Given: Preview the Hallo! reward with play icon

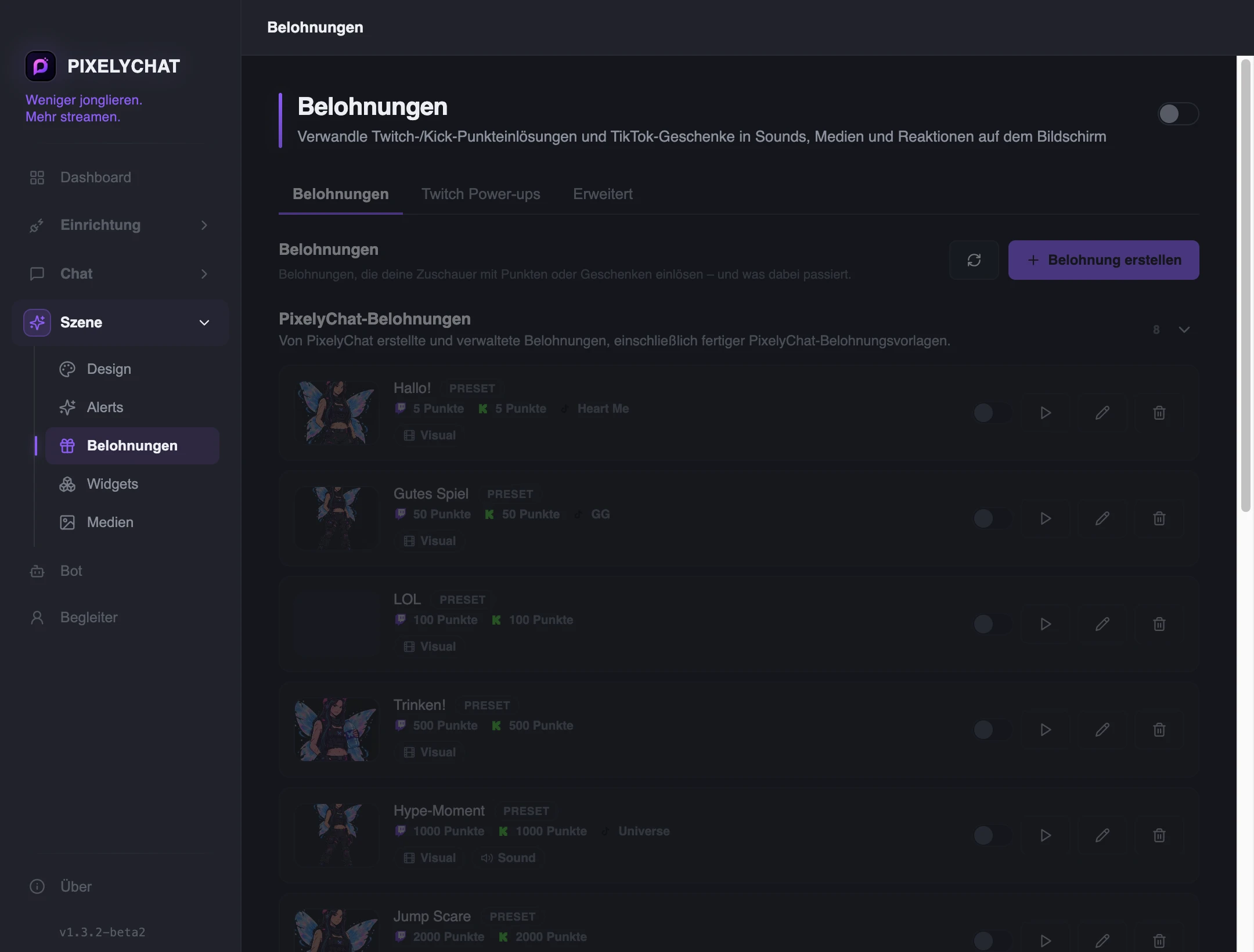Looking at the screenshot, I should (x=1046, y=413).
